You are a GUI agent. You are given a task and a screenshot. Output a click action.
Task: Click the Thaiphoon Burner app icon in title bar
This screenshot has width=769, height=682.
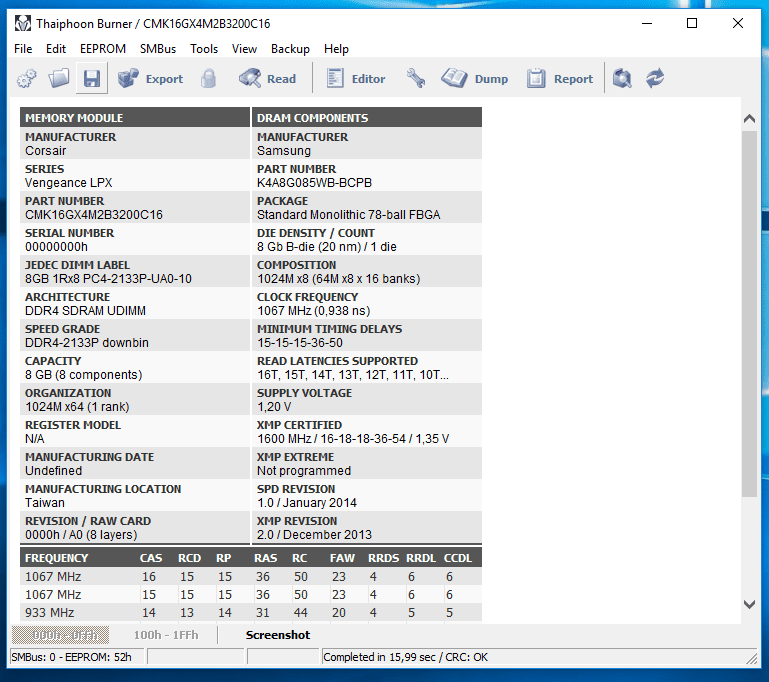click(23, 24)
